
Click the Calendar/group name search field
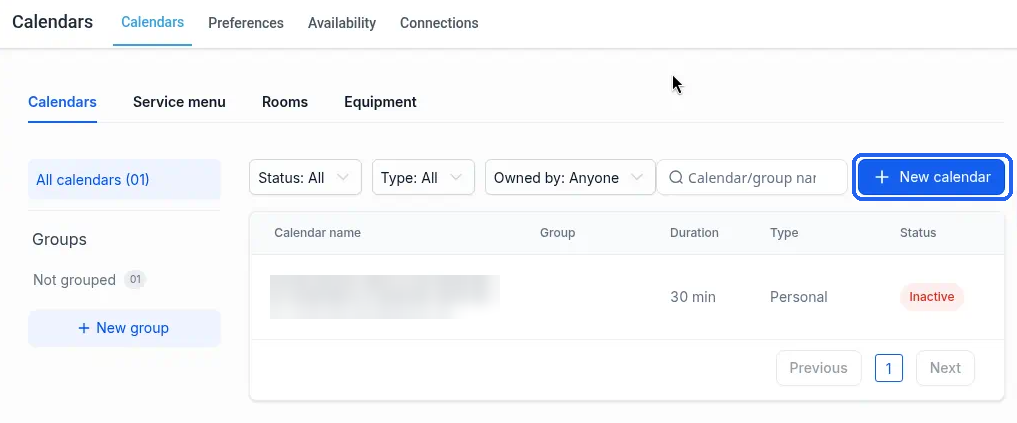[752, 177]
